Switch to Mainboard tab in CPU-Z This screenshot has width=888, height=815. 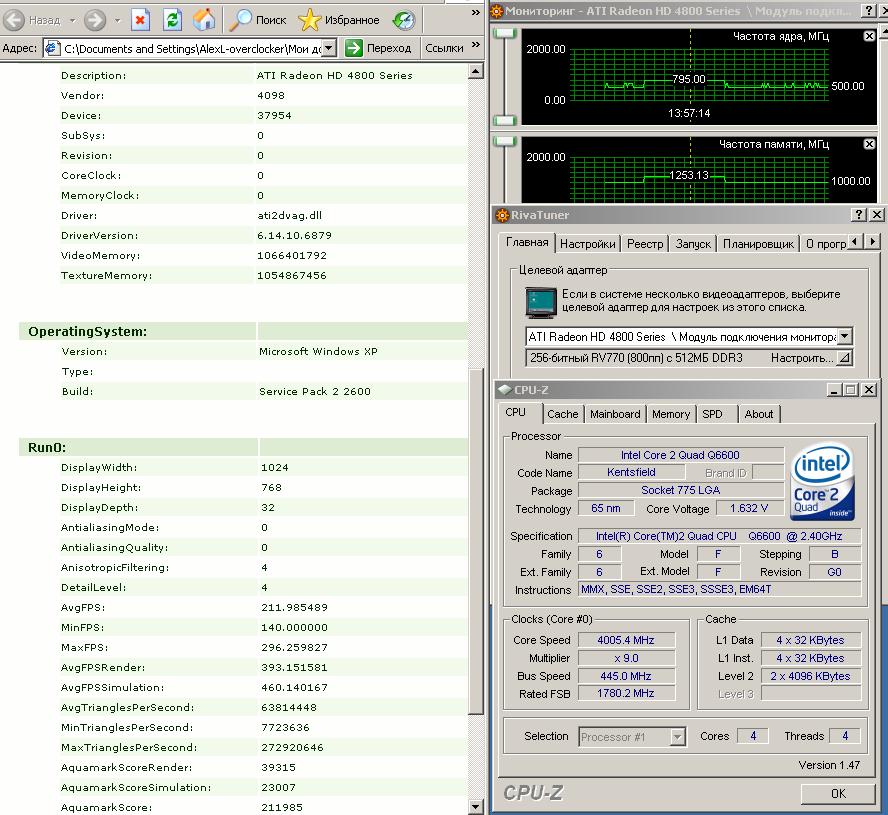(615, 414)
